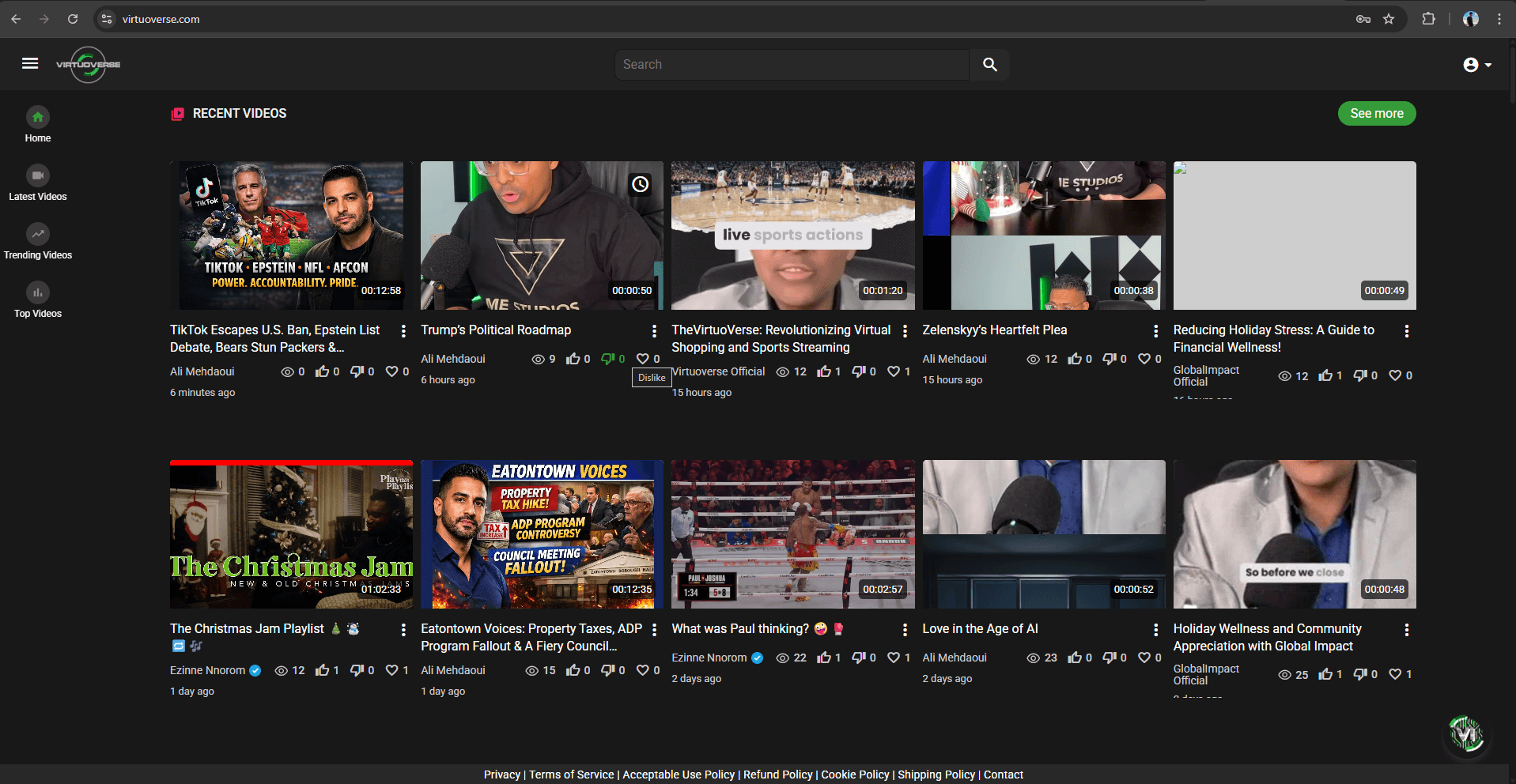
Task: Expand the user account dropdown
Action: click(1476, 65)
